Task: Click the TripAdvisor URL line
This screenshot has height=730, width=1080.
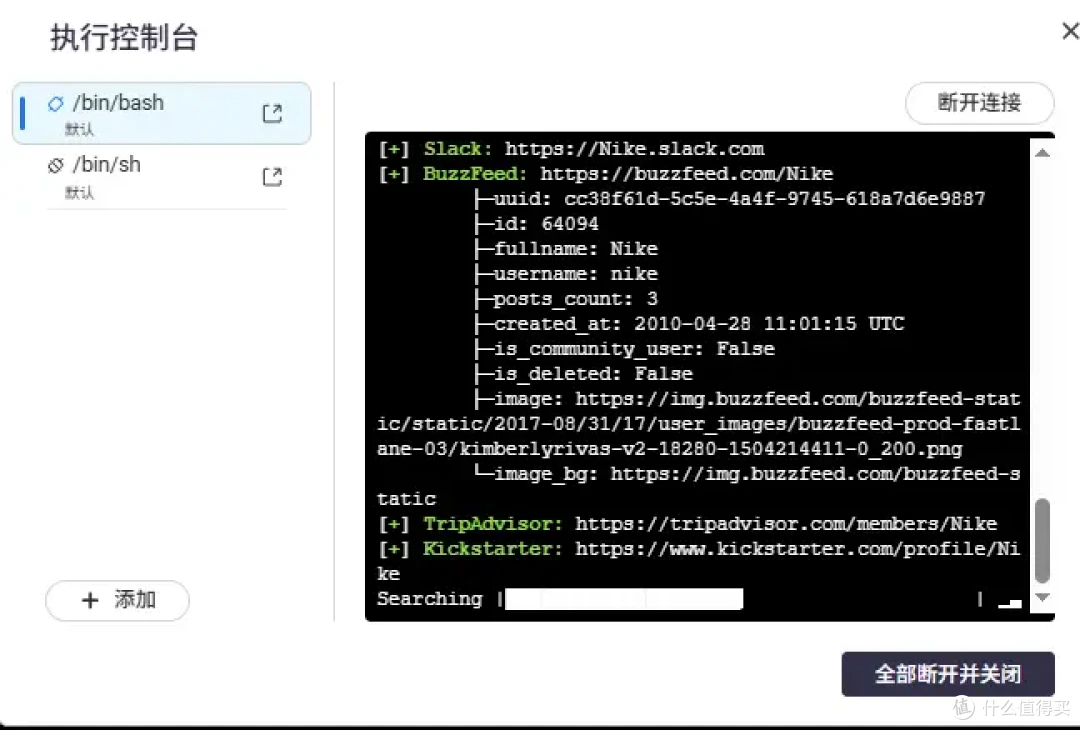Action: pyautogui.click(x=687, y=524)
